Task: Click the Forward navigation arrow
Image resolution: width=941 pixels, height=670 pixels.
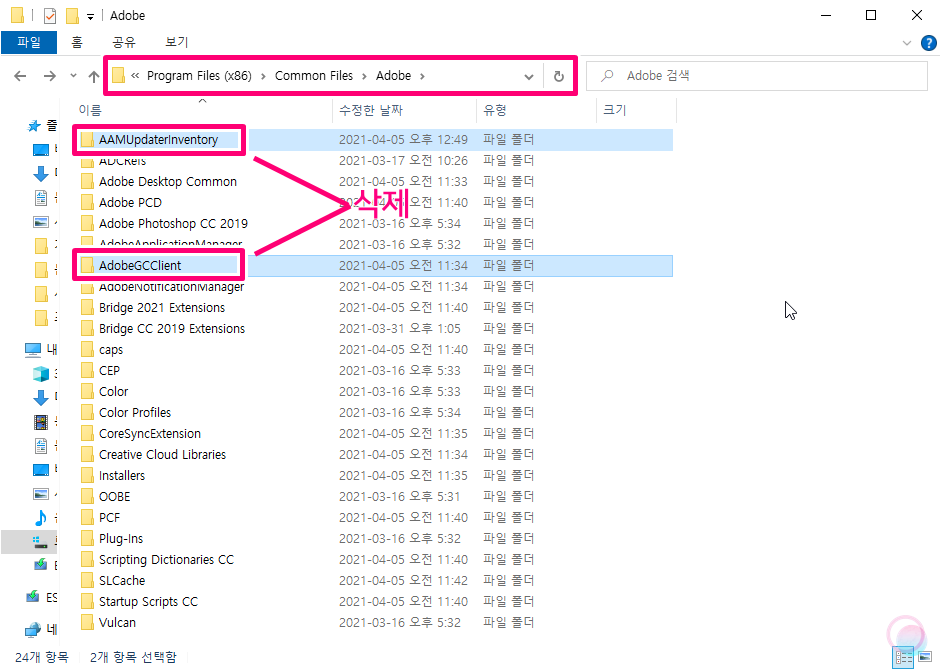Action: pos(50,76)
